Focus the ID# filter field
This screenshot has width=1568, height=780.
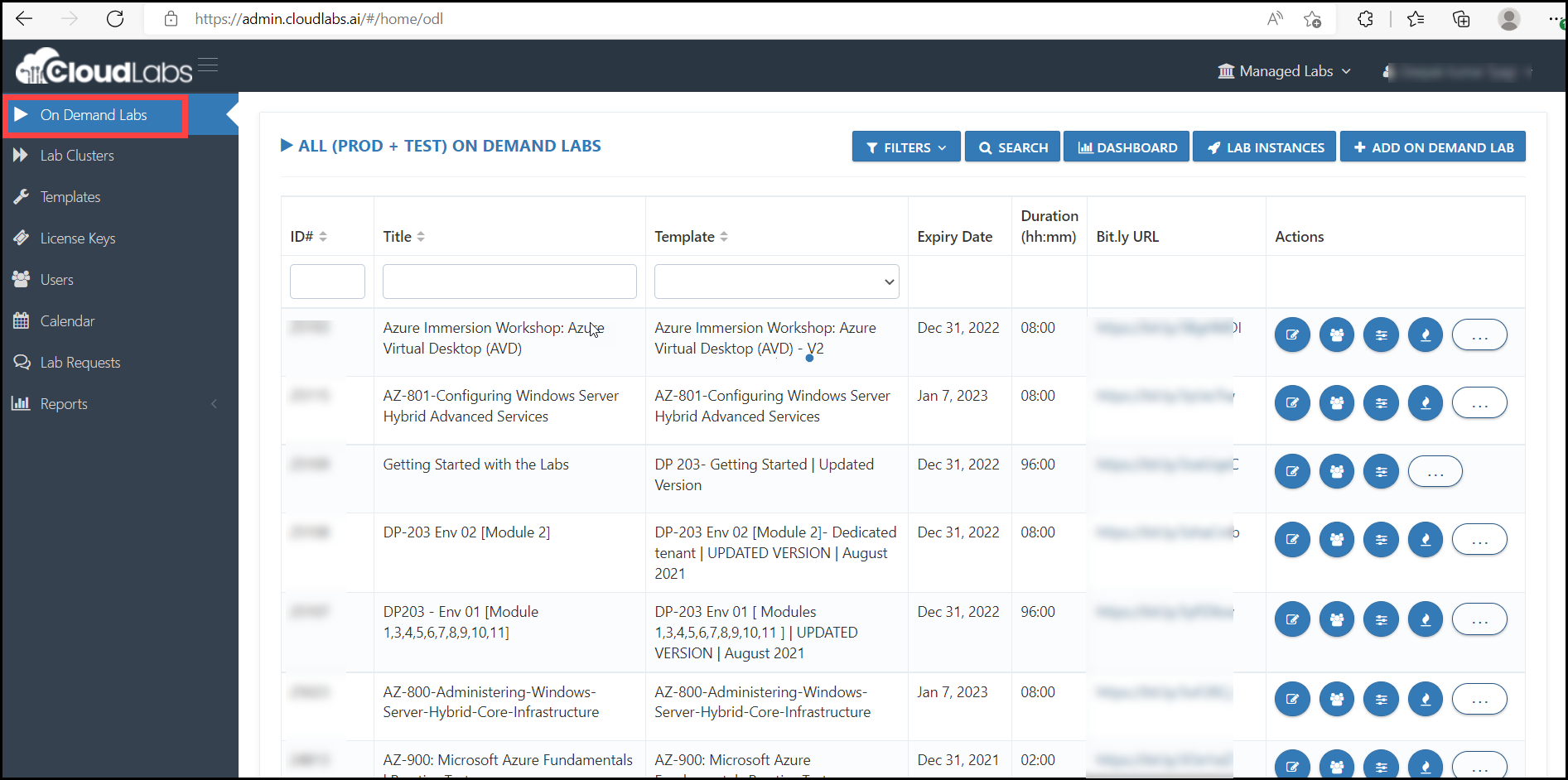327,282
